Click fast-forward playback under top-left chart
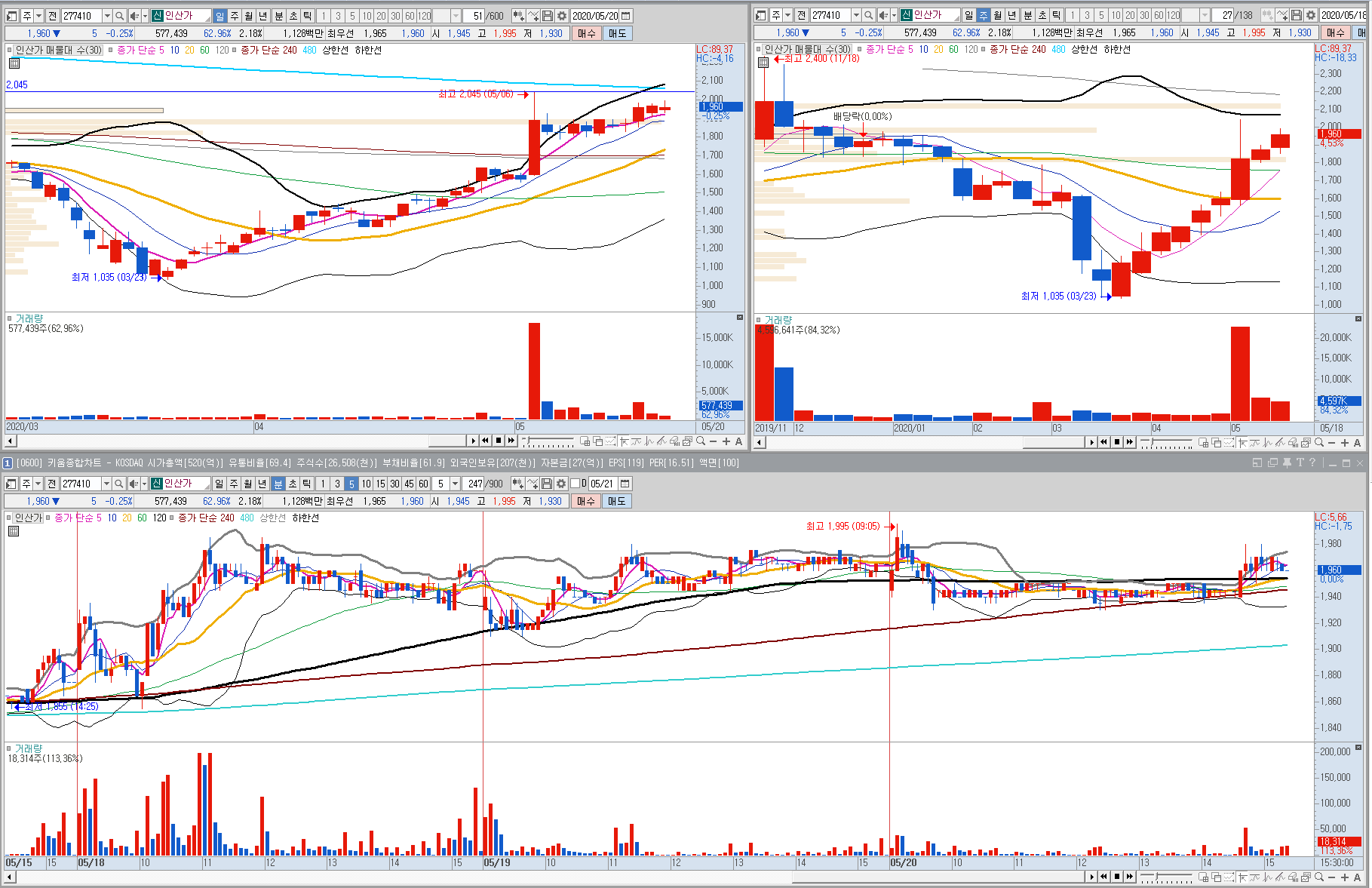 [x=511, y=441]
